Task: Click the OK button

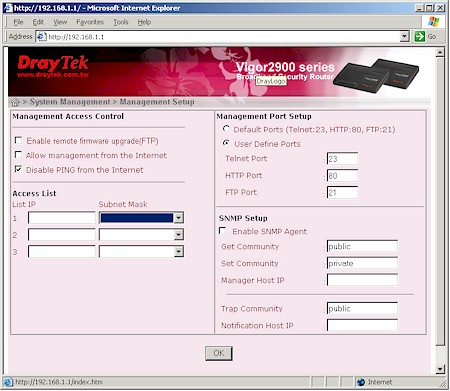Action: (219, 353)
